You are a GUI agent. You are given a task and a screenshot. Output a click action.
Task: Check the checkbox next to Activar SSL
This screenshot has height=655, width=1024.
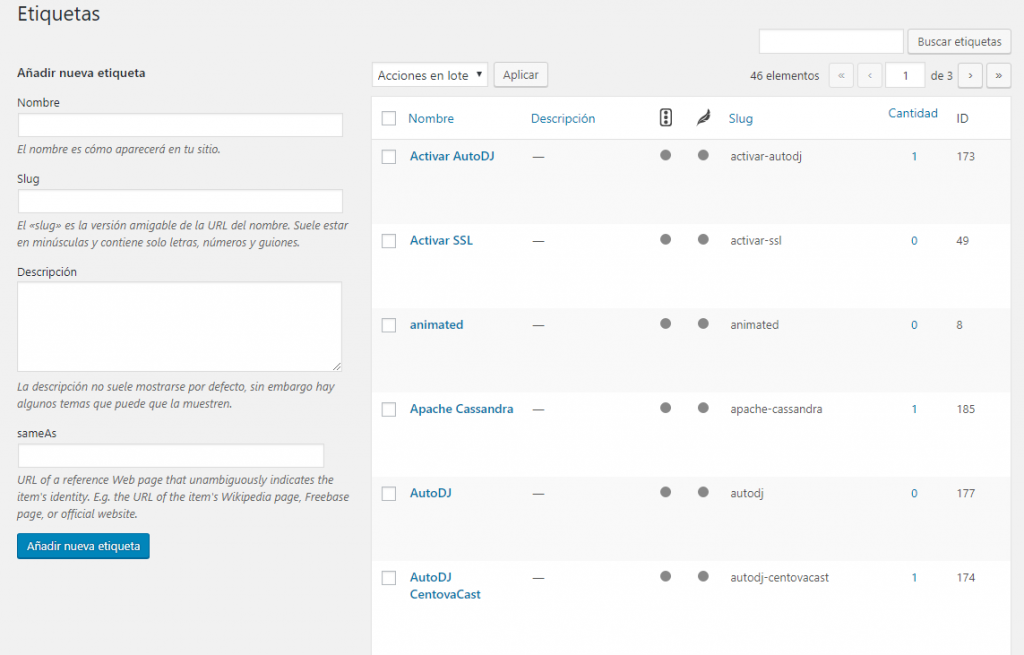coord(389,240)
